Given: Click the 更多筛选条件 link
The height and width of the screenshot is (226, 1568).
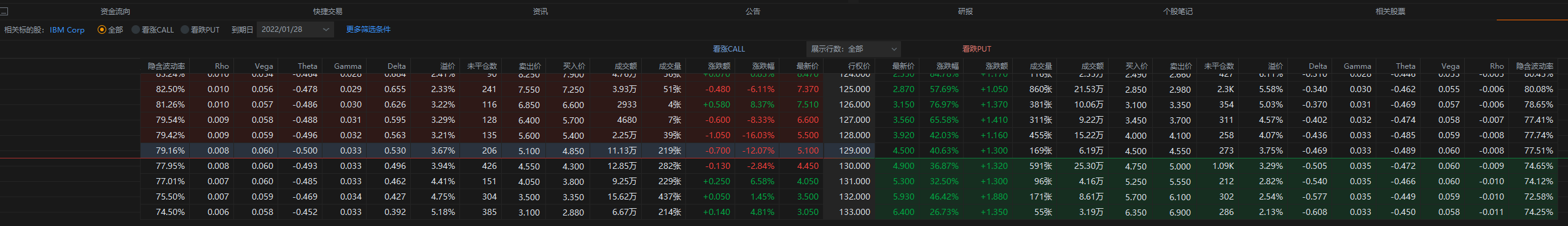Looking at the screenshot, I should (368, 29).
